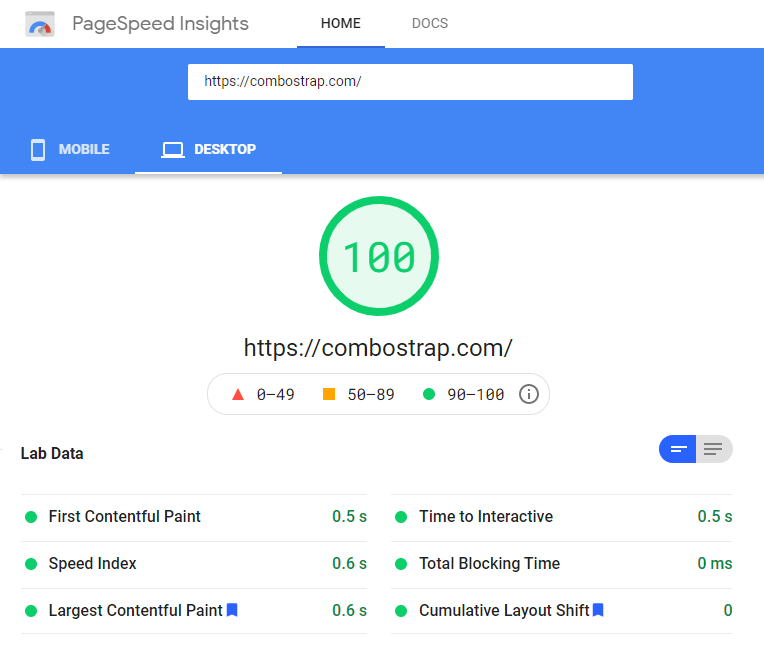Expand the Total Blocking Time metric row
The image size is (764, 651).
point(562,564)
